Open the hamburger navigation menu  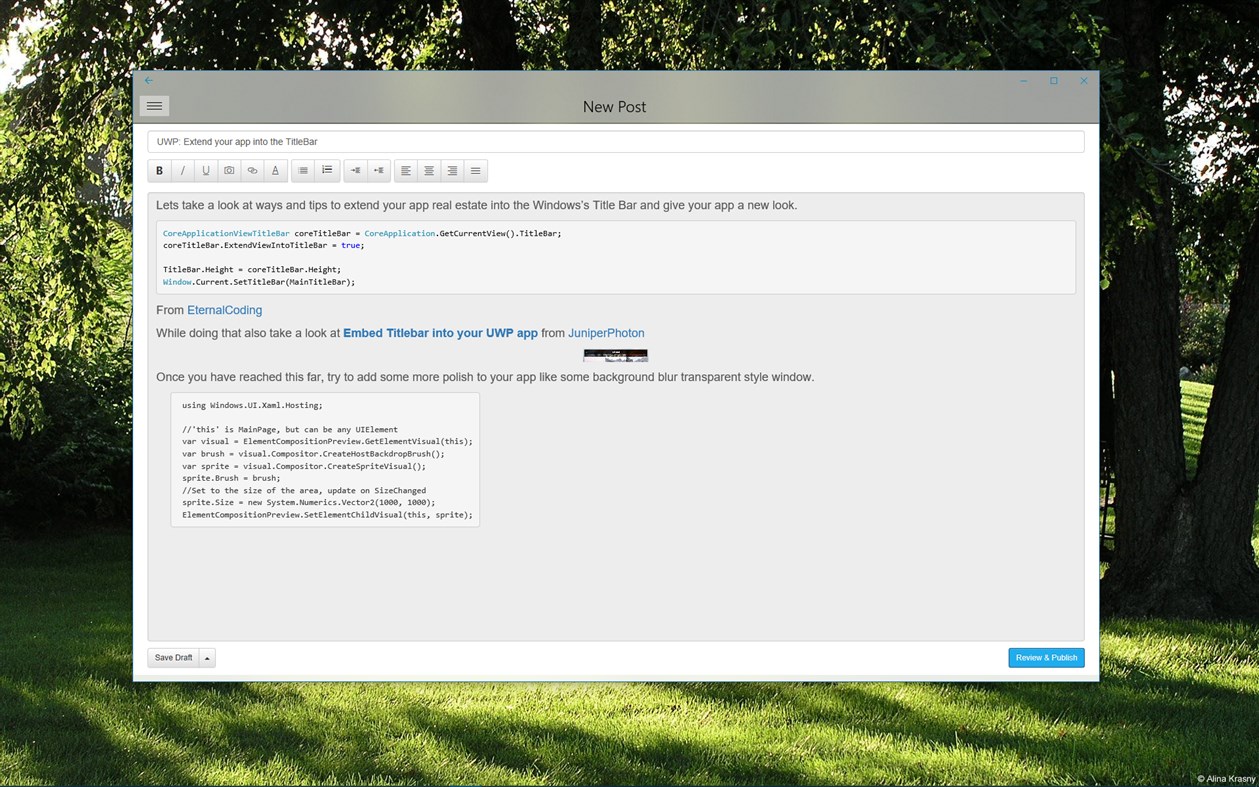point(154,105)
